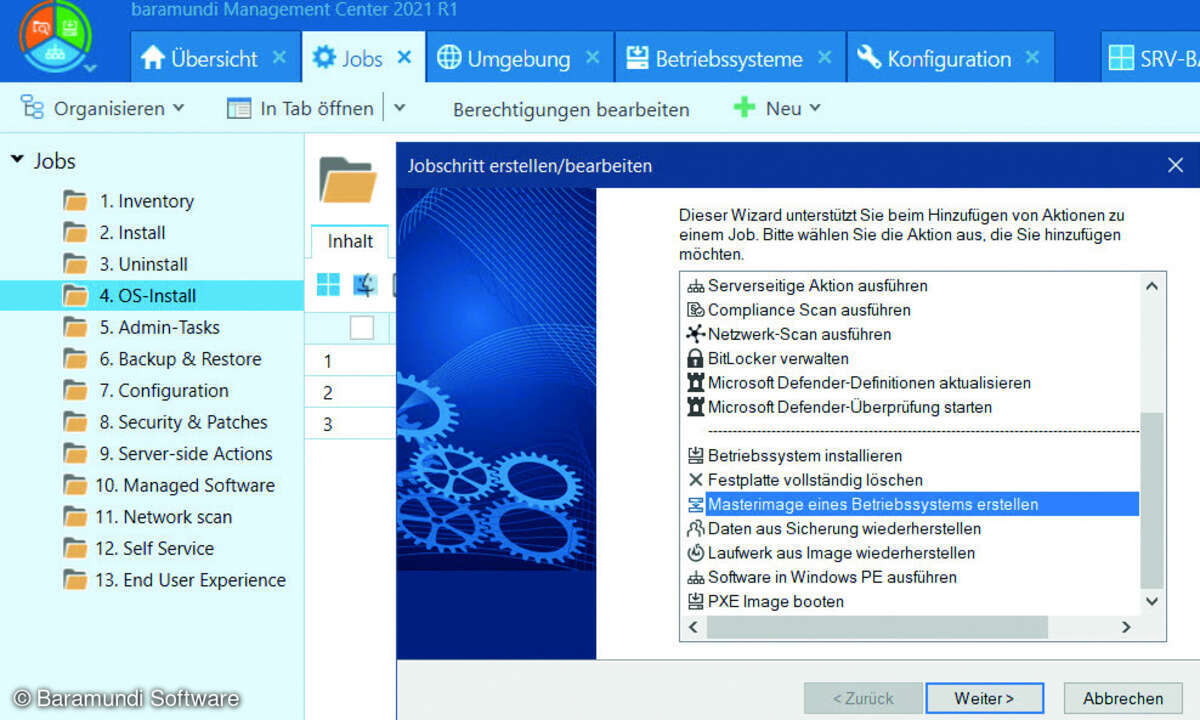Click the folder icon beside 4. OS-Install

(x=75, y=296)
